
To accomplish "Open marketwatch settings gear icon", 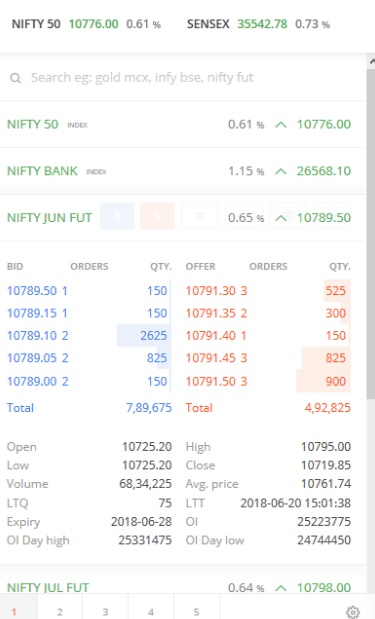I will (353, 611).
